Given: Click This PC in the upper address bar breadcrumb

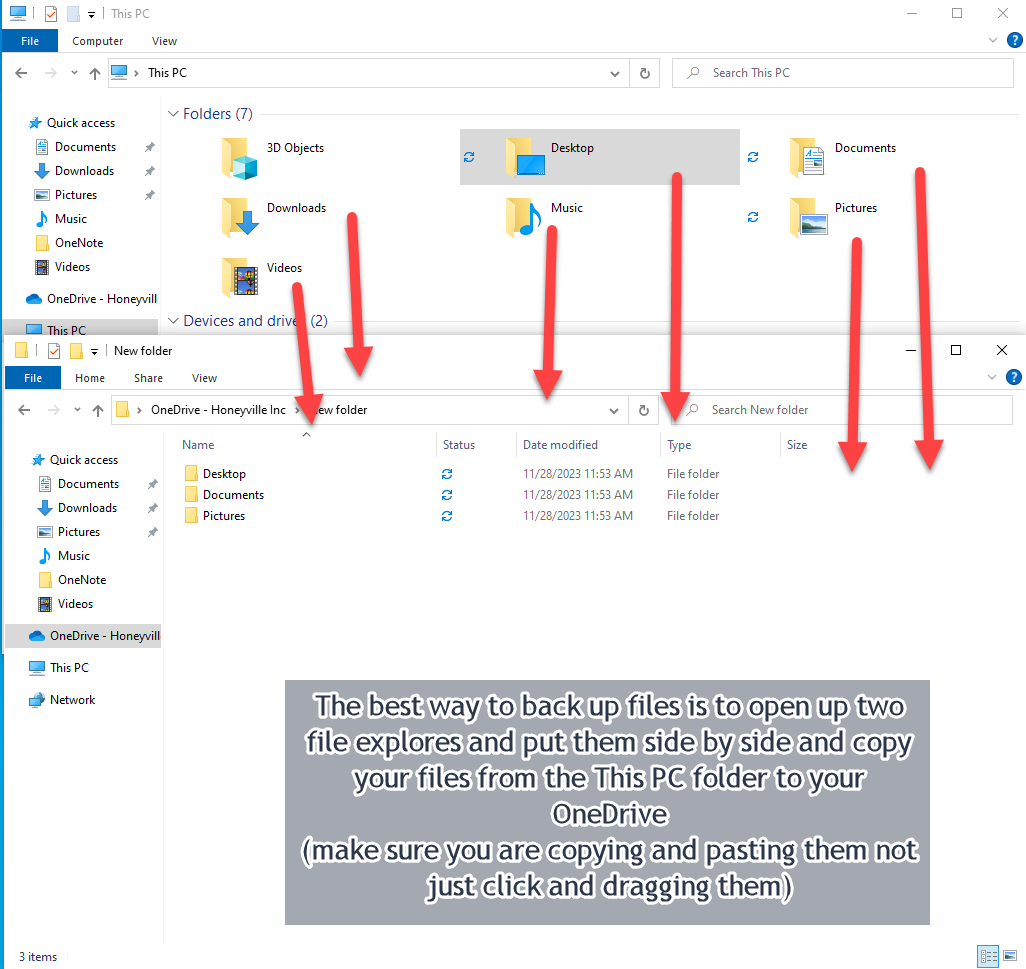Looking at the screenshot, I should coord(167,73).
